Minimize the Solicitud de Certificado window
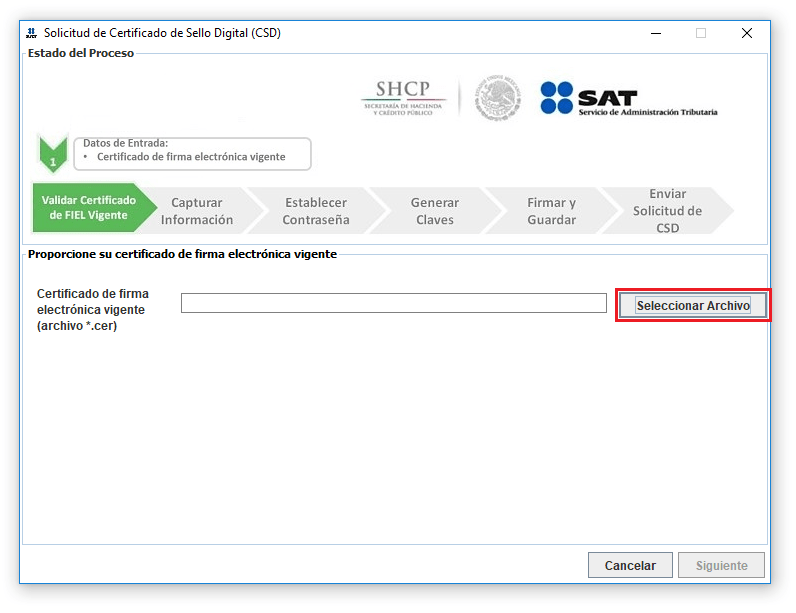This screenshot has height=613, width=796. (654, 33)
